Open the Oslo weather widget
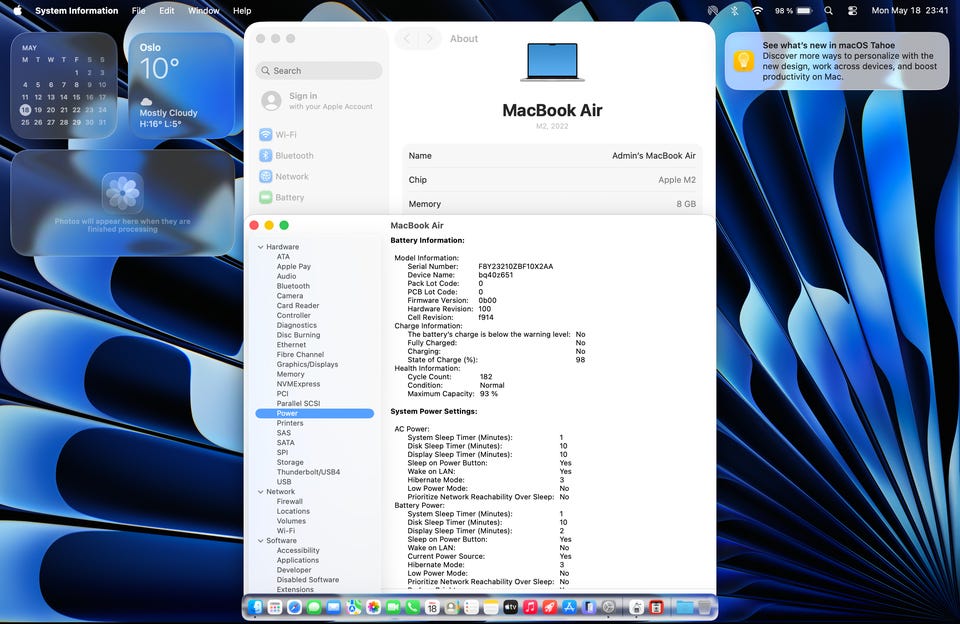960x624 pixels. pyautogui.click(x=182, y=85)
